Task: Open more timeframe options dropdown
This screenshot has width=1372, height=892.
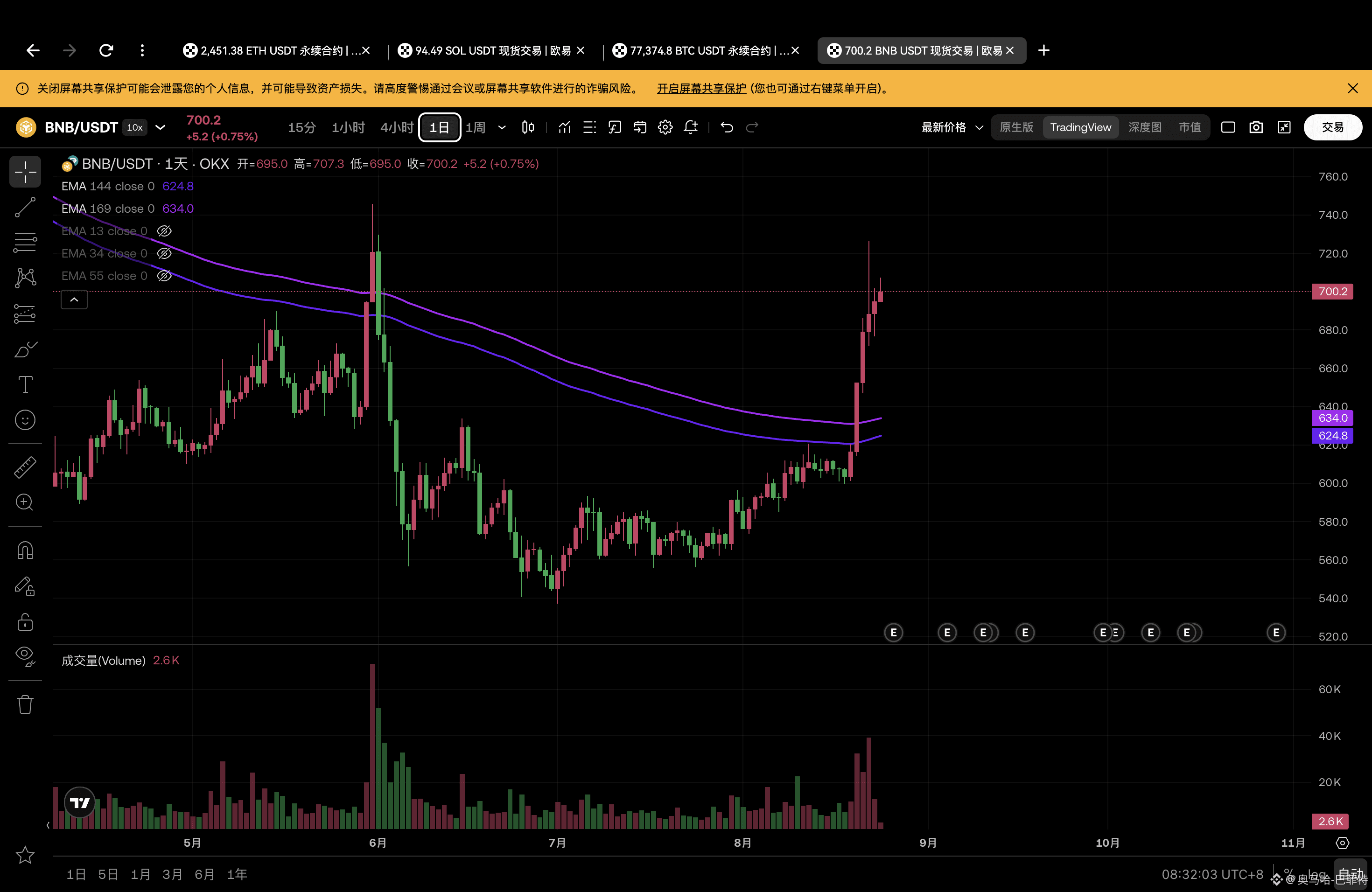Action: pyautogui.click(x=502, y=127)
